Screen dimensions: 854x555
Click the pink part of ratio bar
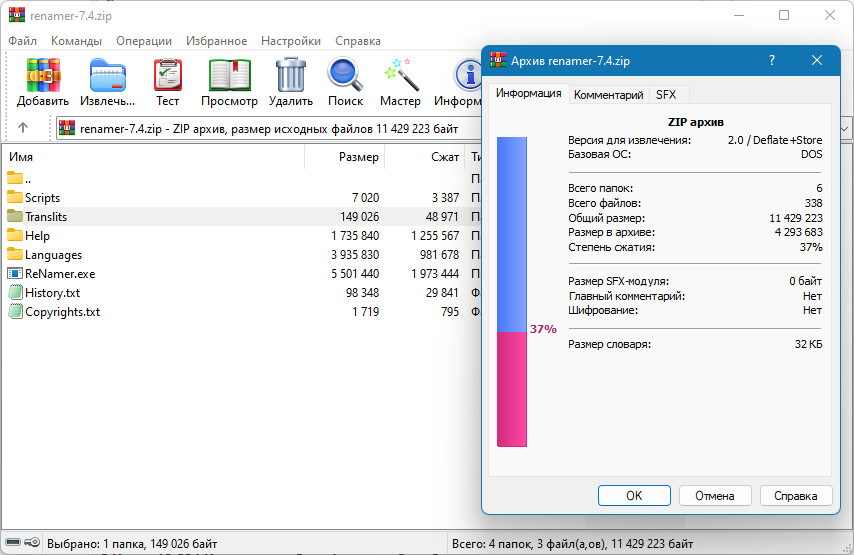tap(512, 389)
